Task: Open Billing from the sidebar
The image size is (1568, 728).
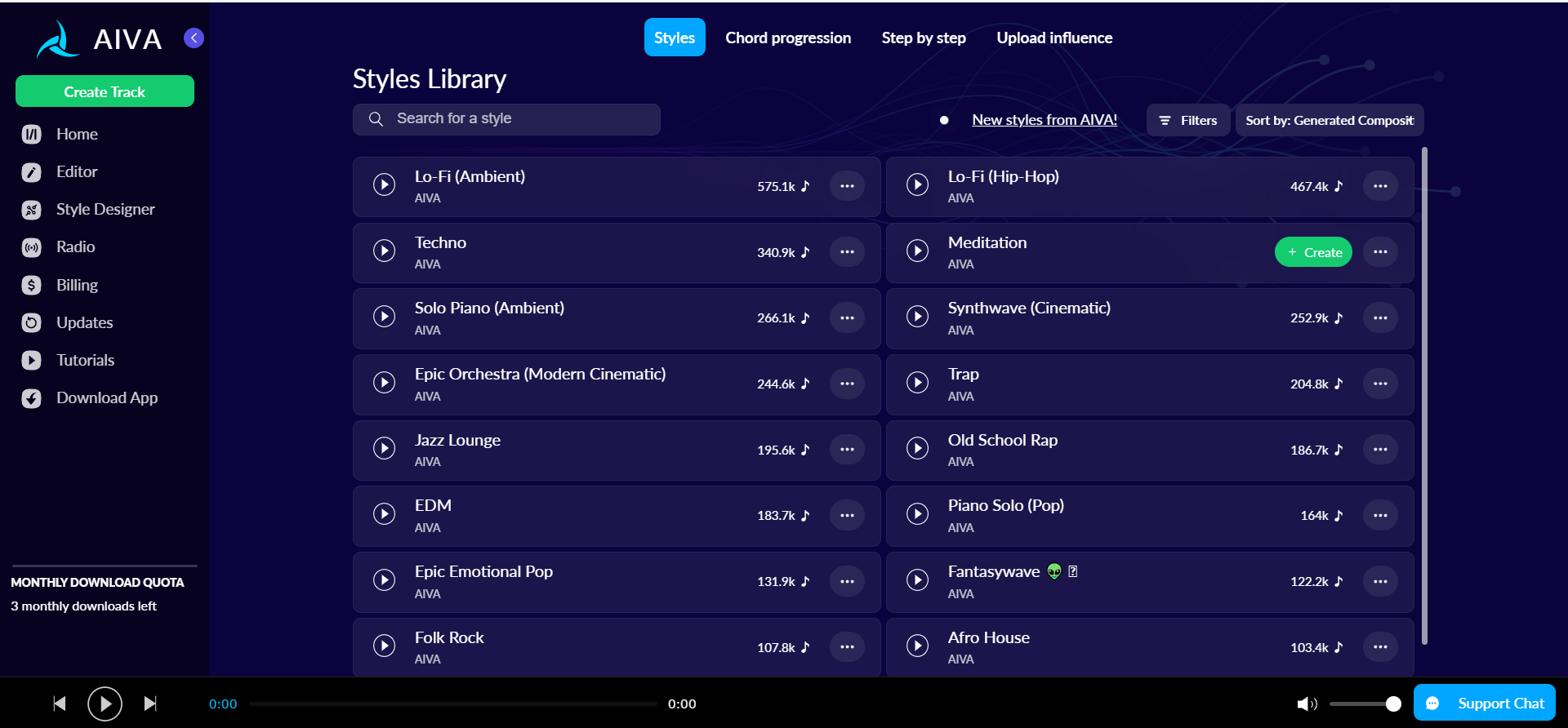Action: pos(32,285)
